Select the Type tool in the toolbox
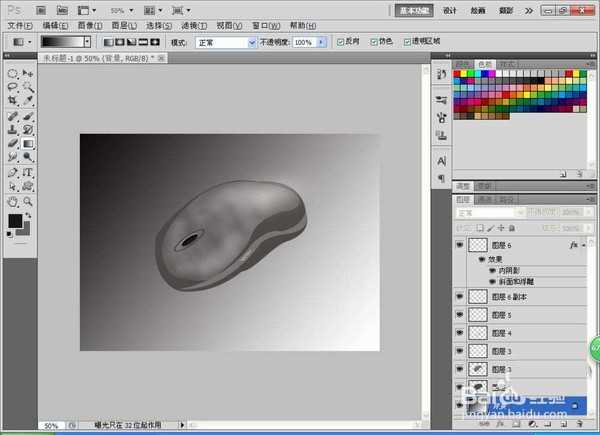This screenshot has height=435, width=600. click(x=27, y=171)
